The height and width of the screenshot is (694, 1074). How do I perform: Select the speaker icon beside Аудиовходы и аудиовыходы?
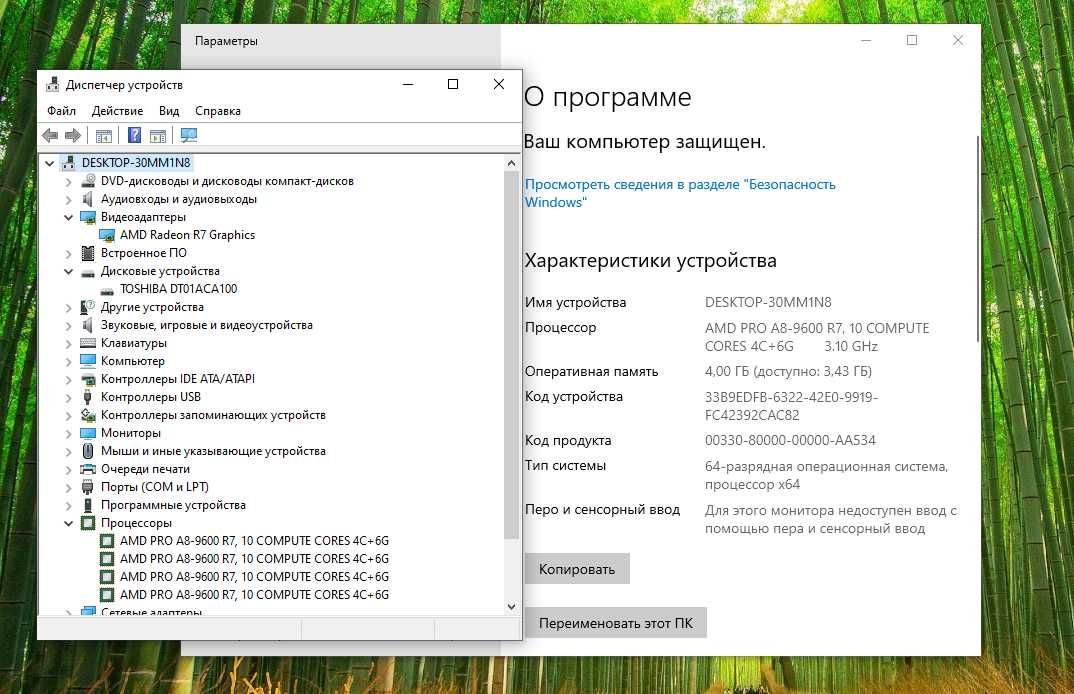click(88, 199)
